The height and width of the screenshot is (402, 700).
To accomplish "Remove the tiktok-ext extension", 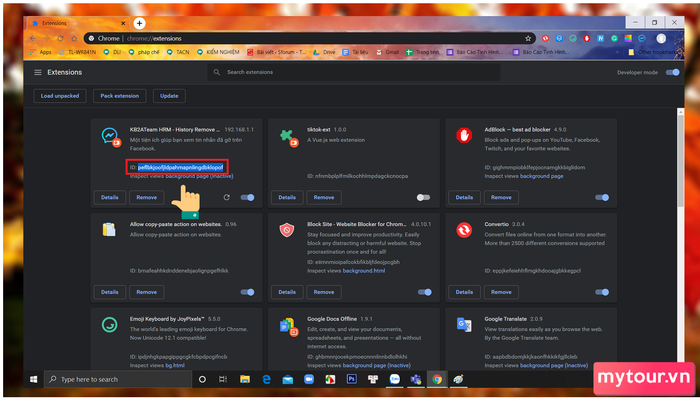I will pos(324,197).
